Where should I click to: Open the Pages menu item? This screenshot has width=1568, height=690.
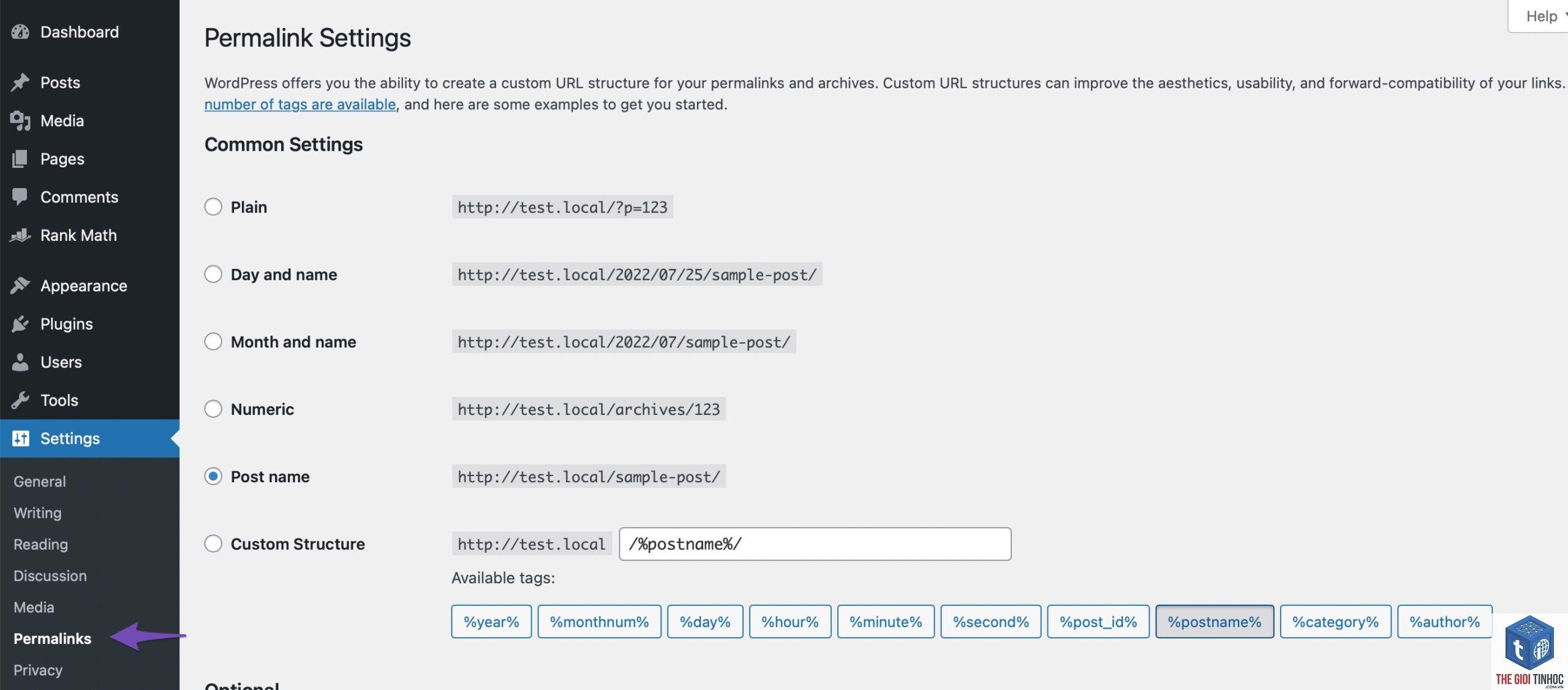pos(89,159)
